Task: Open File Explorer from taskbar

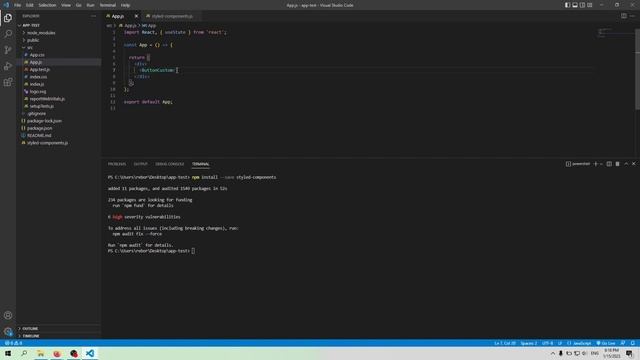Action: click(41, 353)
